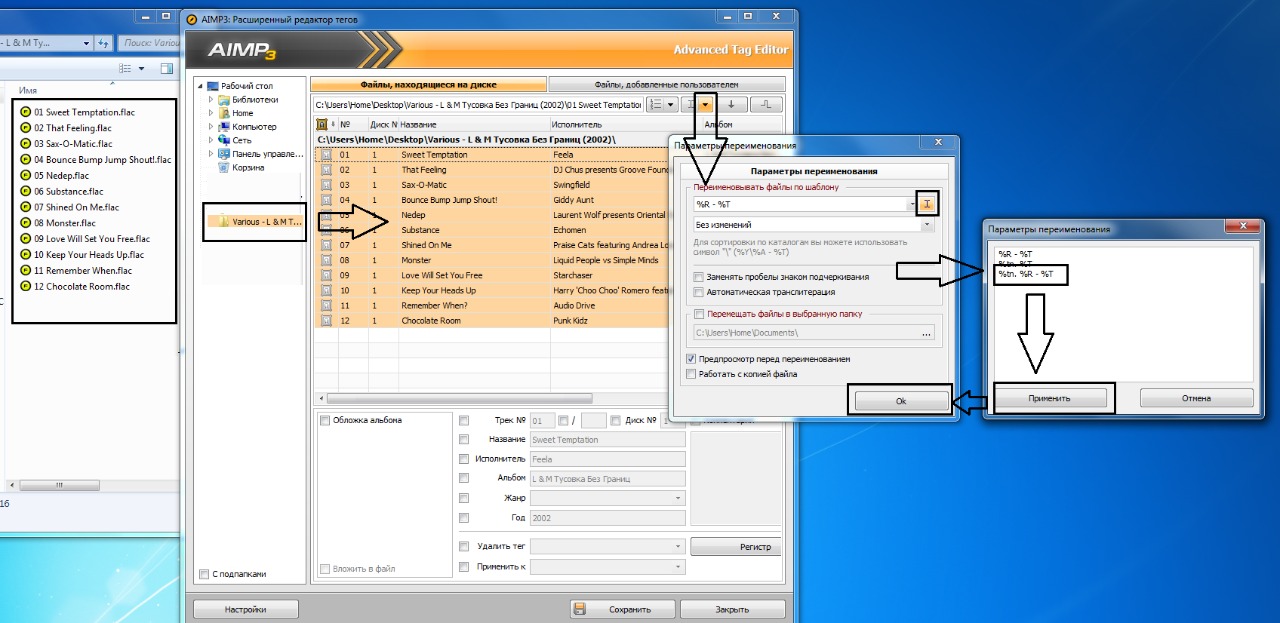Viewport: 1280px width, 623px height.
Task: Click the file icon of track 08 row
Action: [326, 260]
